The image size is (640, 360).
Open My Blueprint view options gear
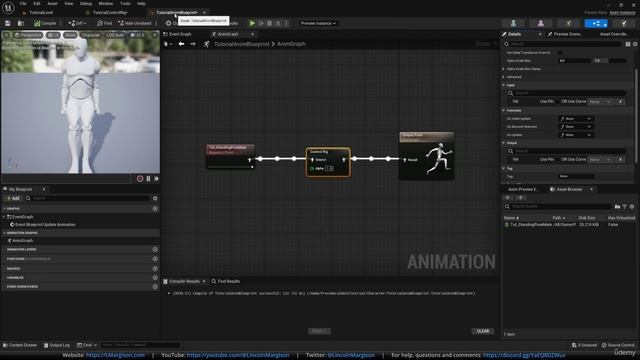[x=155, y=198]
